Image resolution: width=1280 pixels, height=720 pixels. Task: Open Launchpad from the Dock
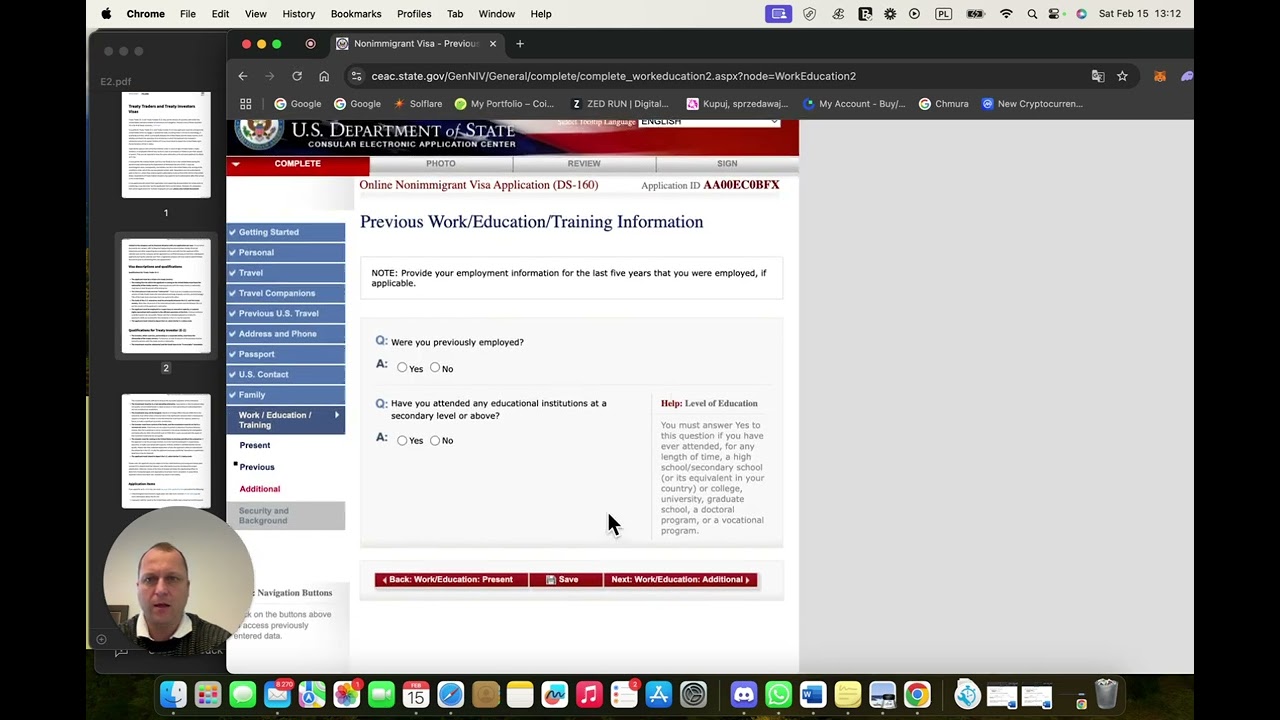tap(208, 694)
